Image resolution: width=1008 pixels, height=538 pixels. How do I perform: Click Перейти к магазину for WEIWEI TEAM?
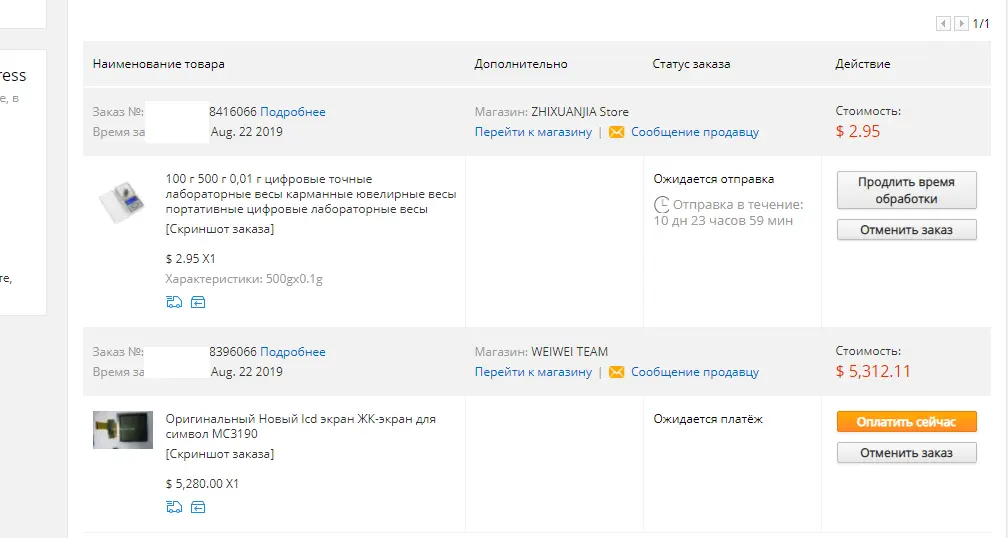tap(533, 372)
